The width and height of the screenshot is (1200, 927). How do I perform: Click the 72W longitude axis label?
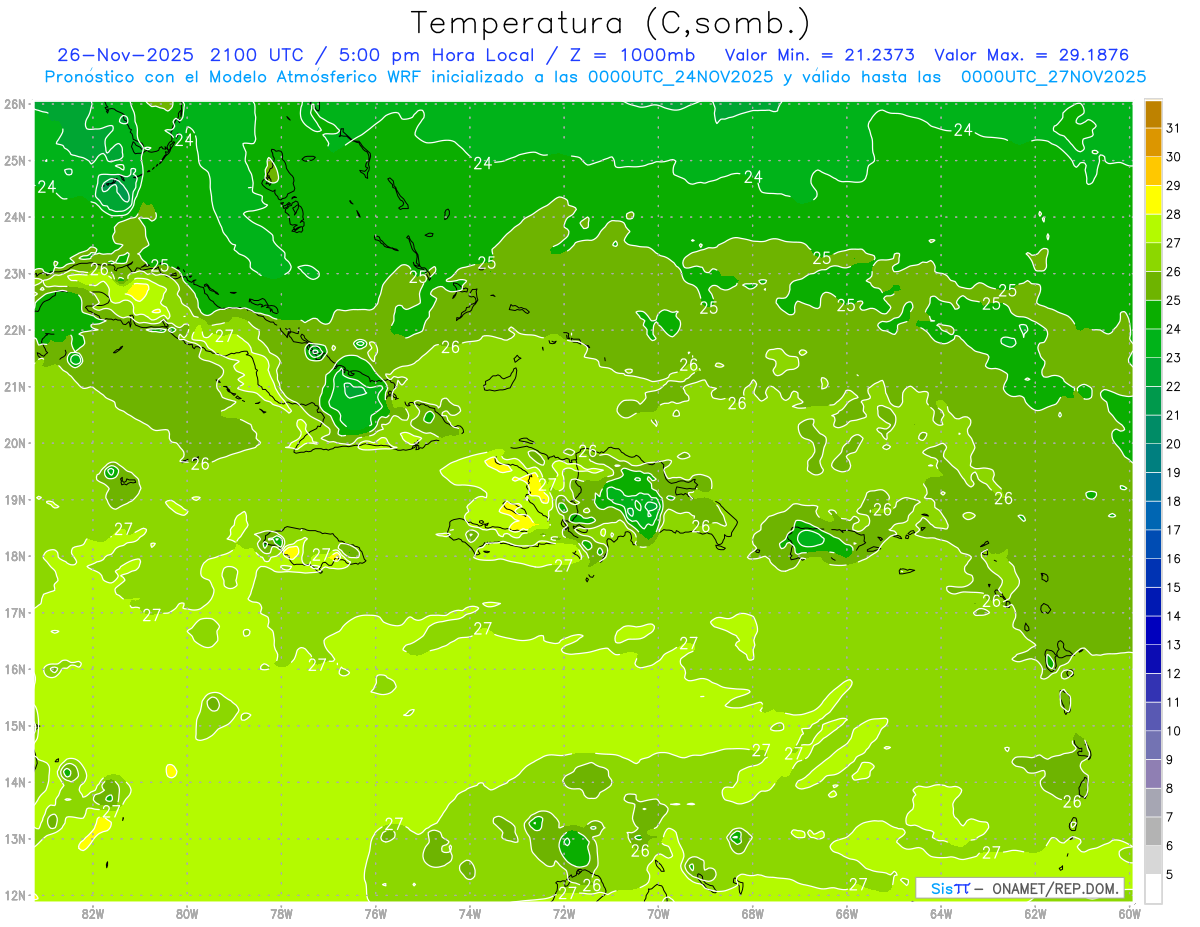click(x=564, y=913)
